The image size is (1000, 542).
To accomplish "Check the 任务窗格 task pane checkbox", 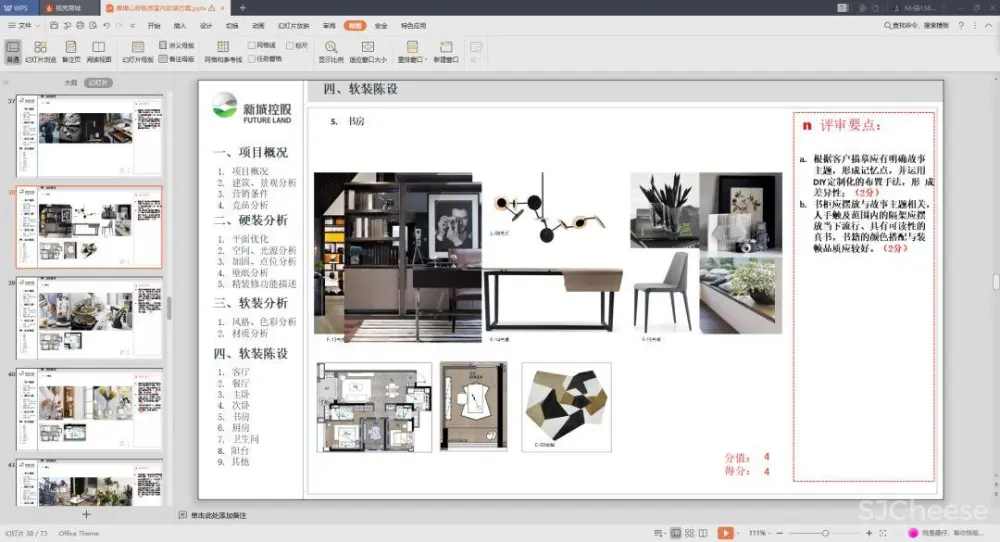I will 252,58.
